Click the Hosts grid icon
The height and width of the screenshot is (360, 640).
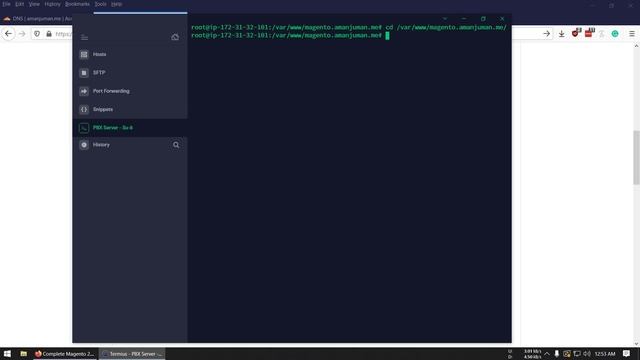[84, 54]
